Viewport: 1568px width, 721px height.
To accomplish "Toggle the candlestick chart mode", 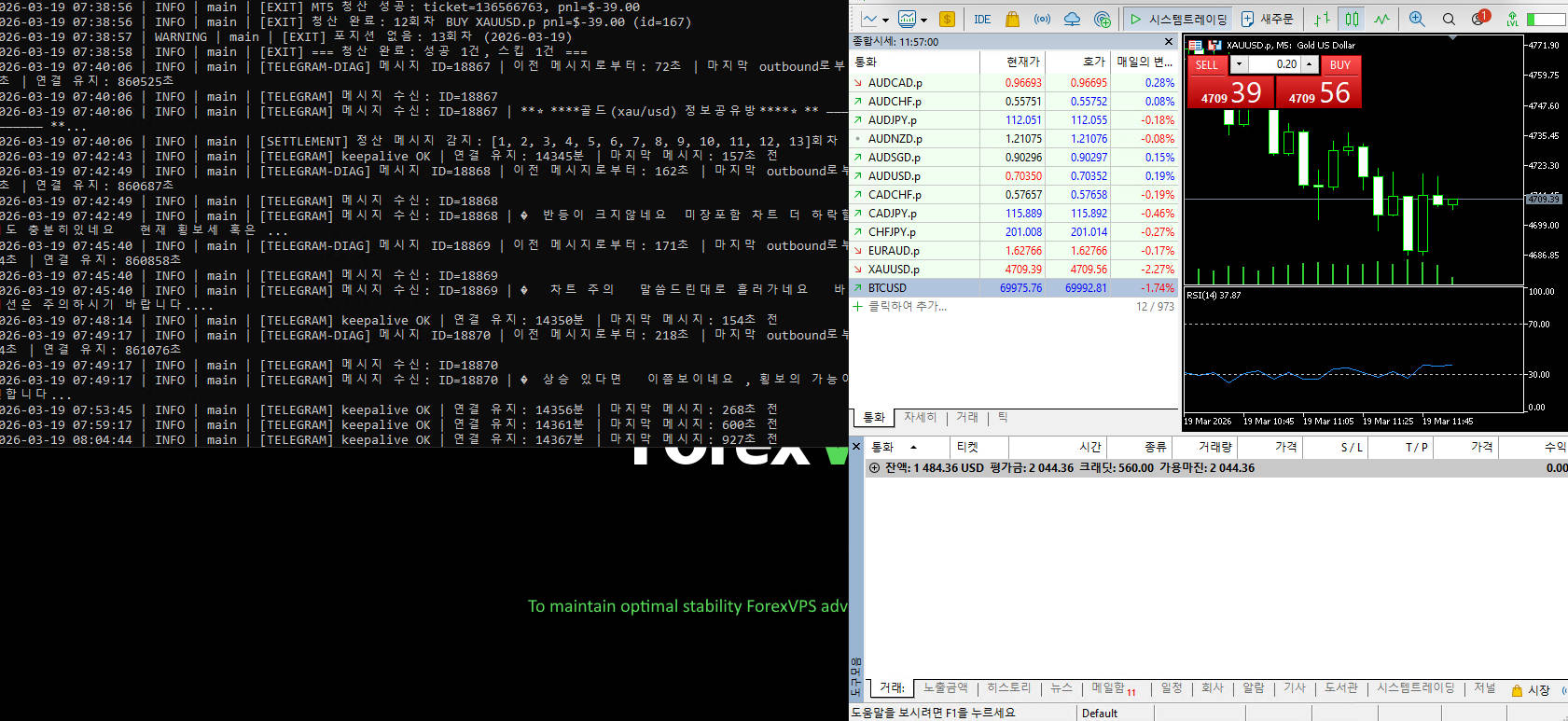I will point(1352,19).
